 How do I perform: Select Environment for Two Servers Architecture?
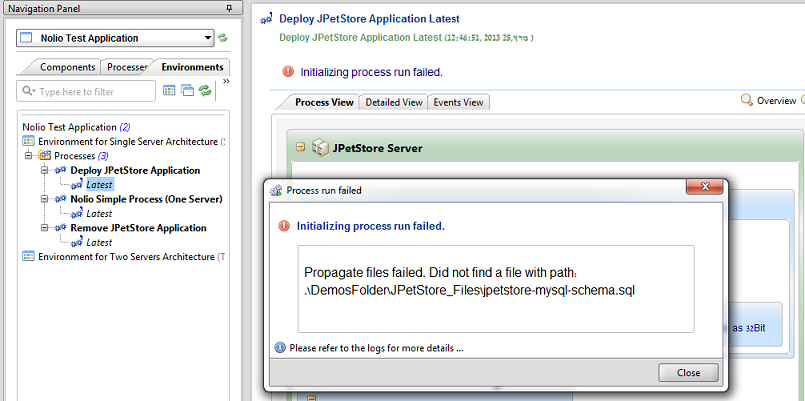(x=131, y=257)
